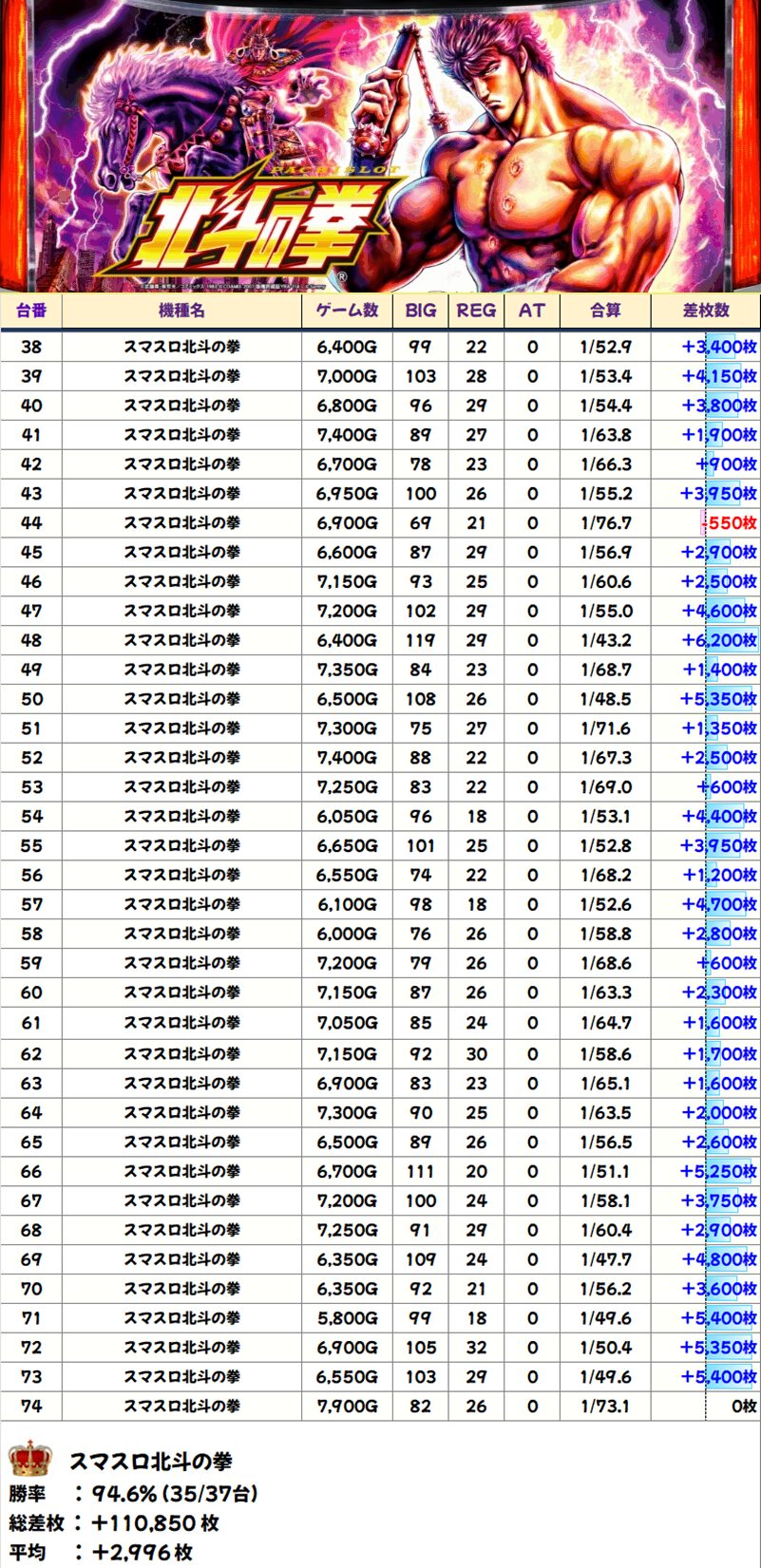Viewport: 761px width, 1568px height.
Task: Select the 1/50.4 combined rate
Action: click(605, 1348)
